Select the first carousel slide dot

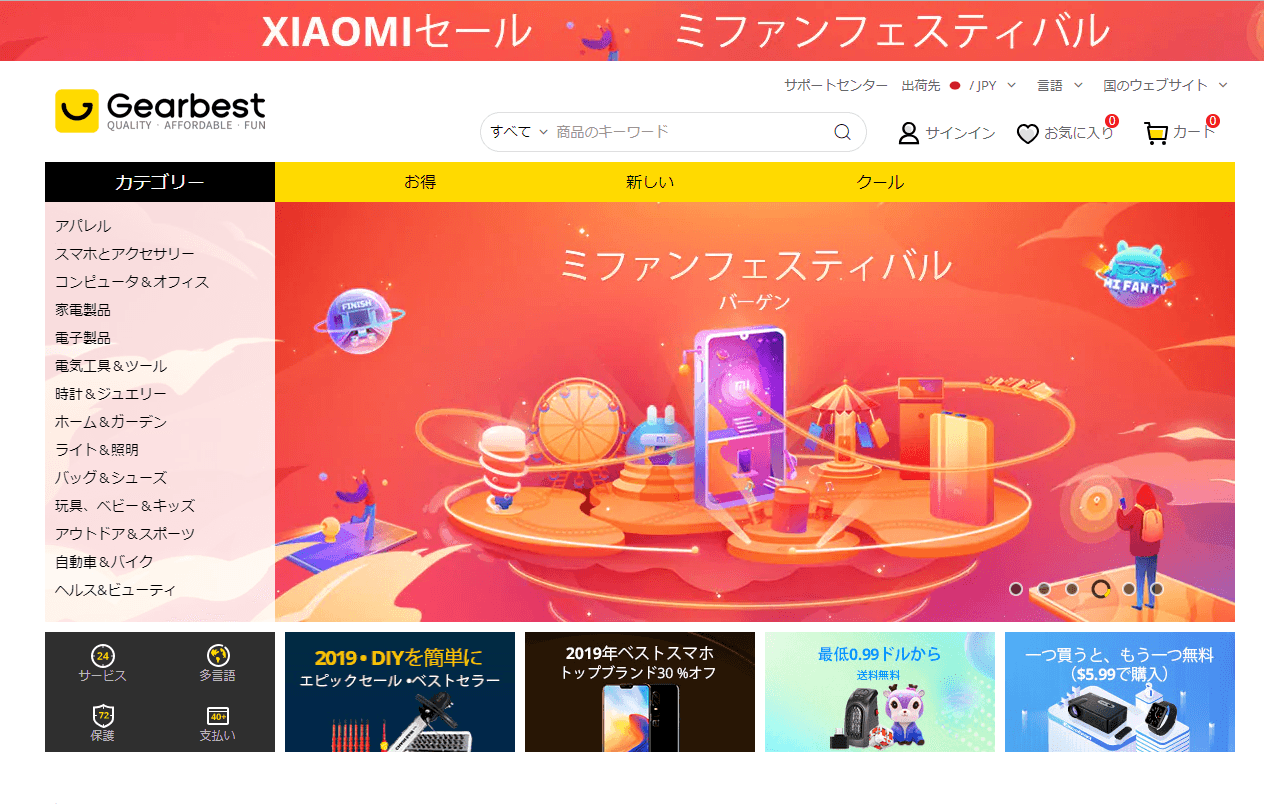[x=1016, y=589]
